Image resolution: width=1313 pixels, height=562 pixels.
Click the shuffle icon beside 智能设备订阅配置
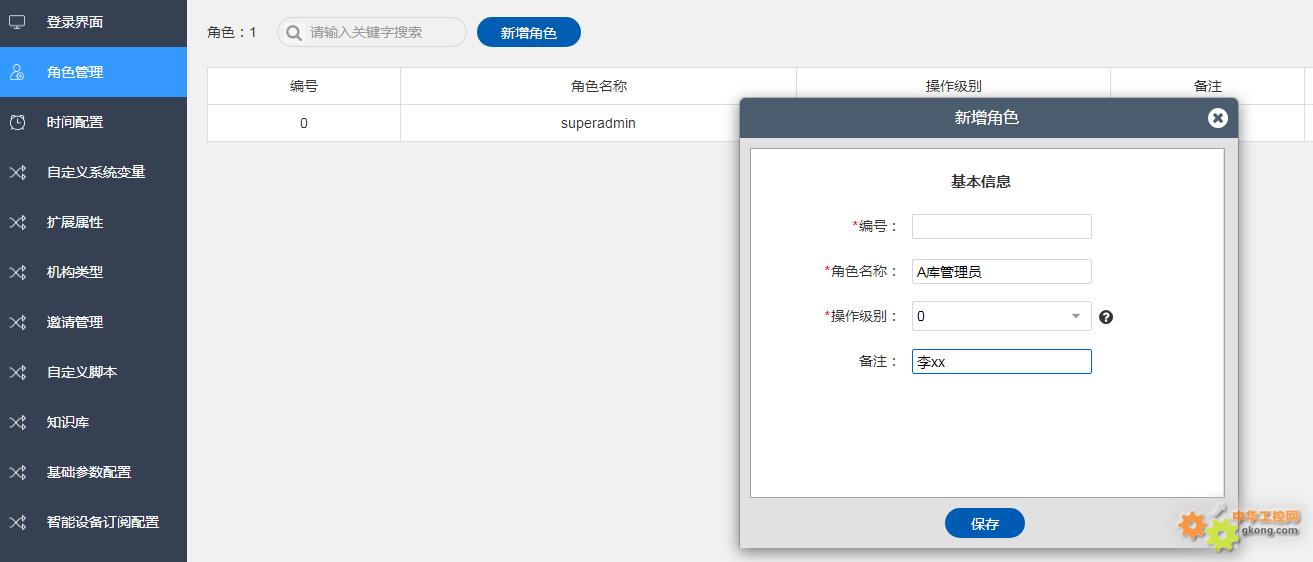click(x=17, y=522)
